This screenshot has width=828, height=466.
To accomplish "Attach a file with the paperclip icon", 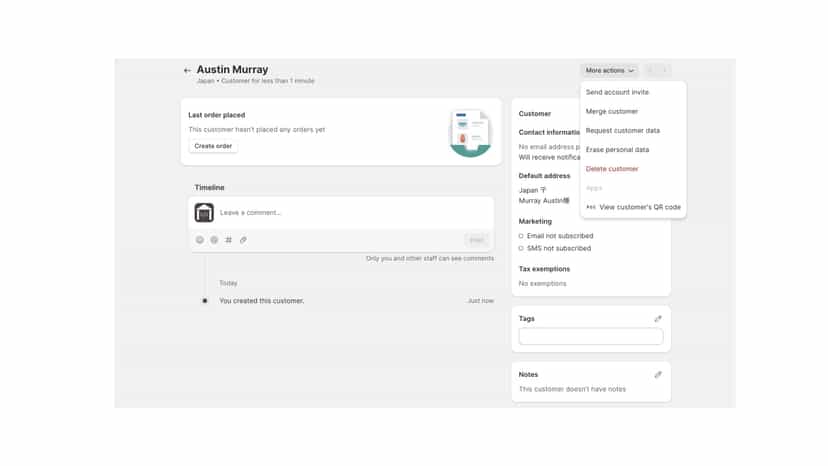I will point(243,240).
